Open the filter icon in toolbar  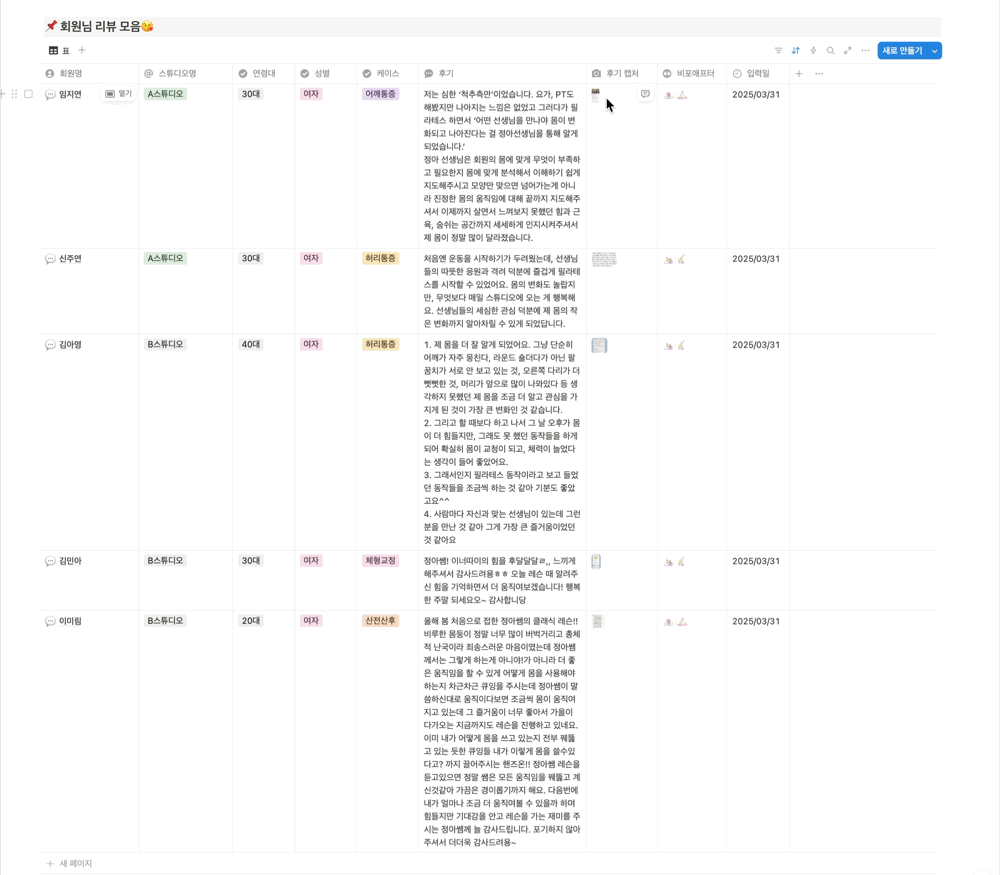point(778,50)
